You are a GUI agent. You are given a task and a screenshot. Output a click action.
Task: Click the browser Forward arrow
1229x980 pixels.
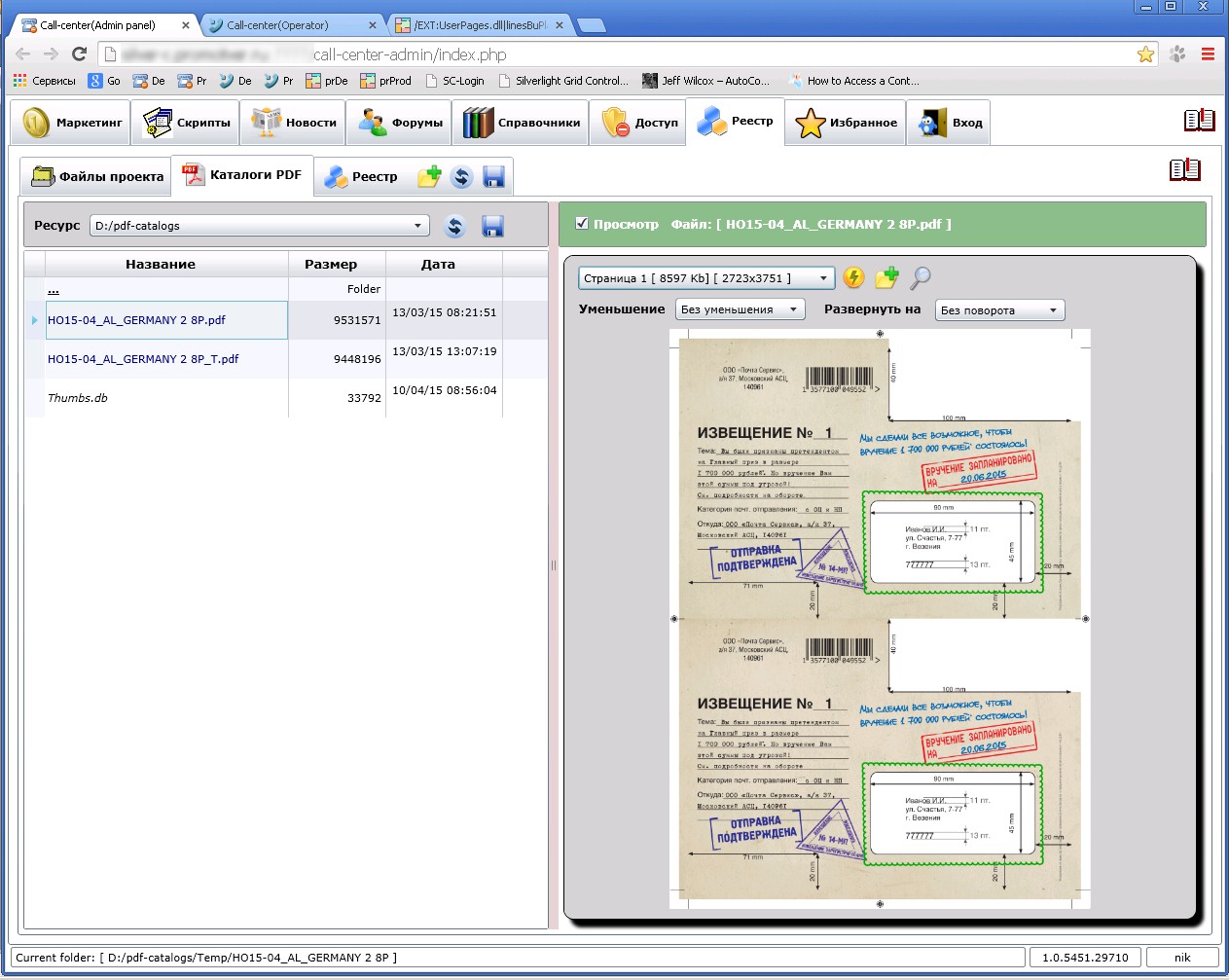(51, 54)
